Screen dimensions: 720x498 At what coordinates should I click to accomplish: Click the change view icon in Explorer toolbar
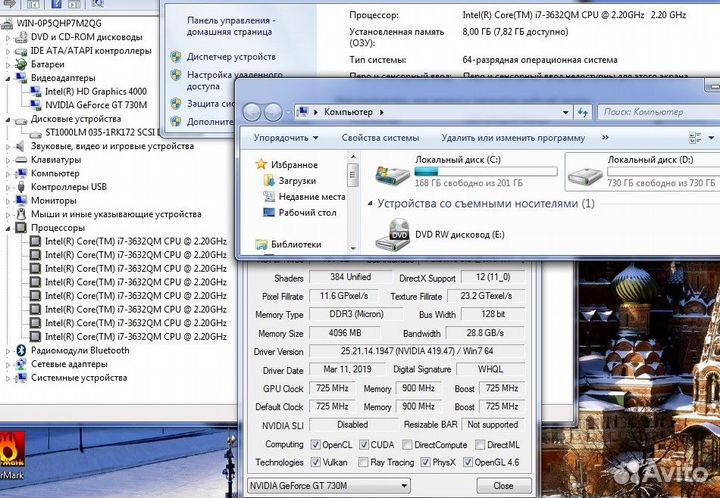695,138
